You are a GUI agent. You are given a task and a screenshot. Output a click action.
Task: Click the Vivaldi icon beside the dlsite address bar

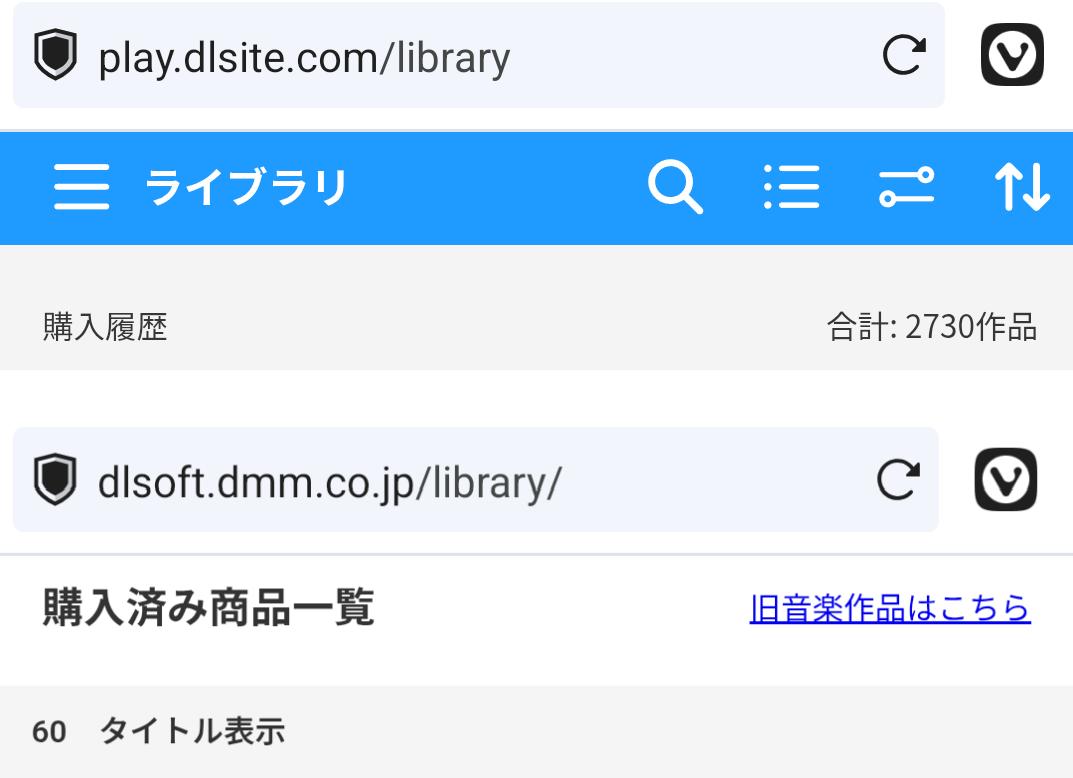click(x=1011, y=56)
